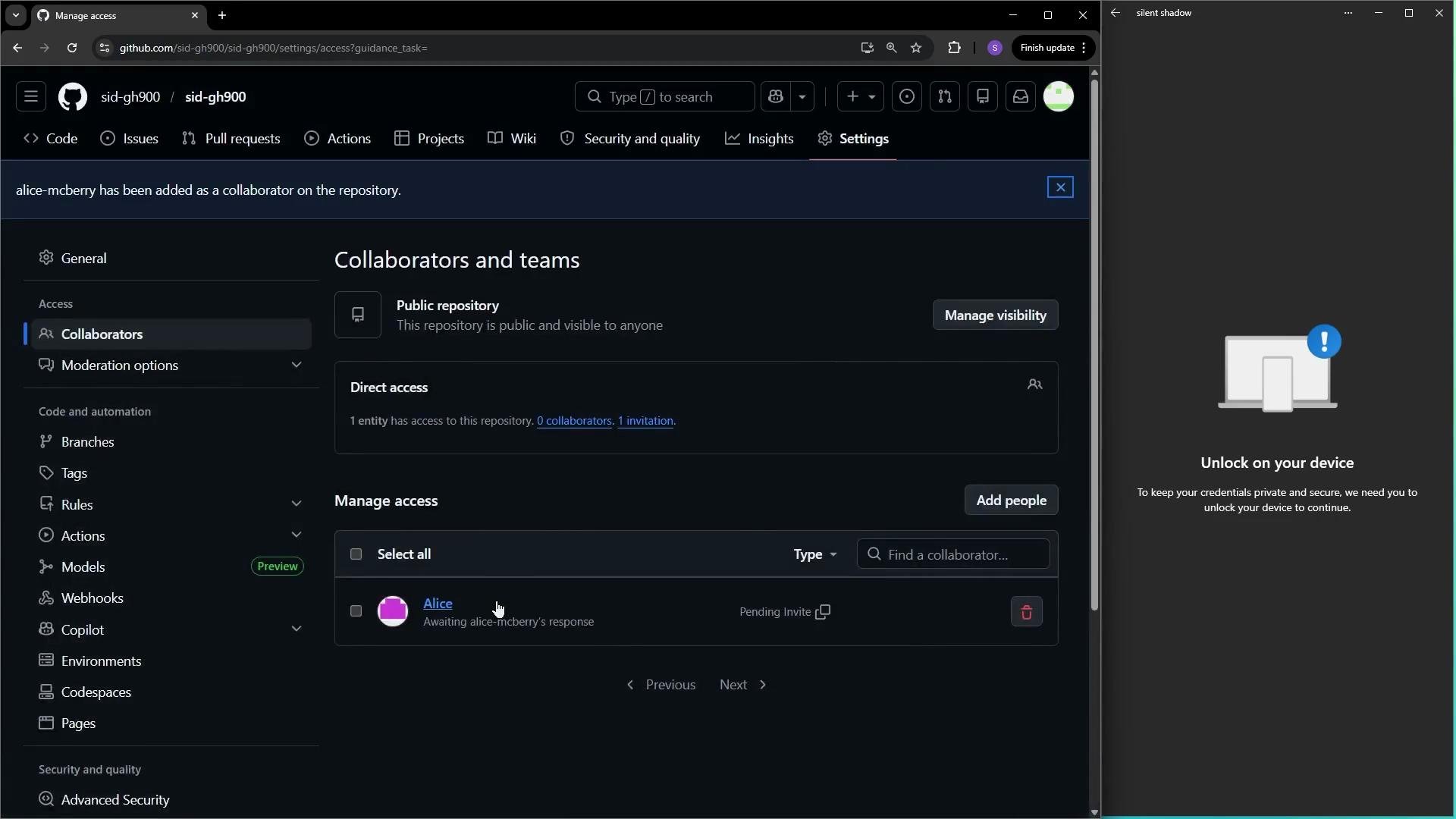Viewport: 1456px width, 819px height.
Task: Click the people icon in Direct access
Action: coord(1035,385)
